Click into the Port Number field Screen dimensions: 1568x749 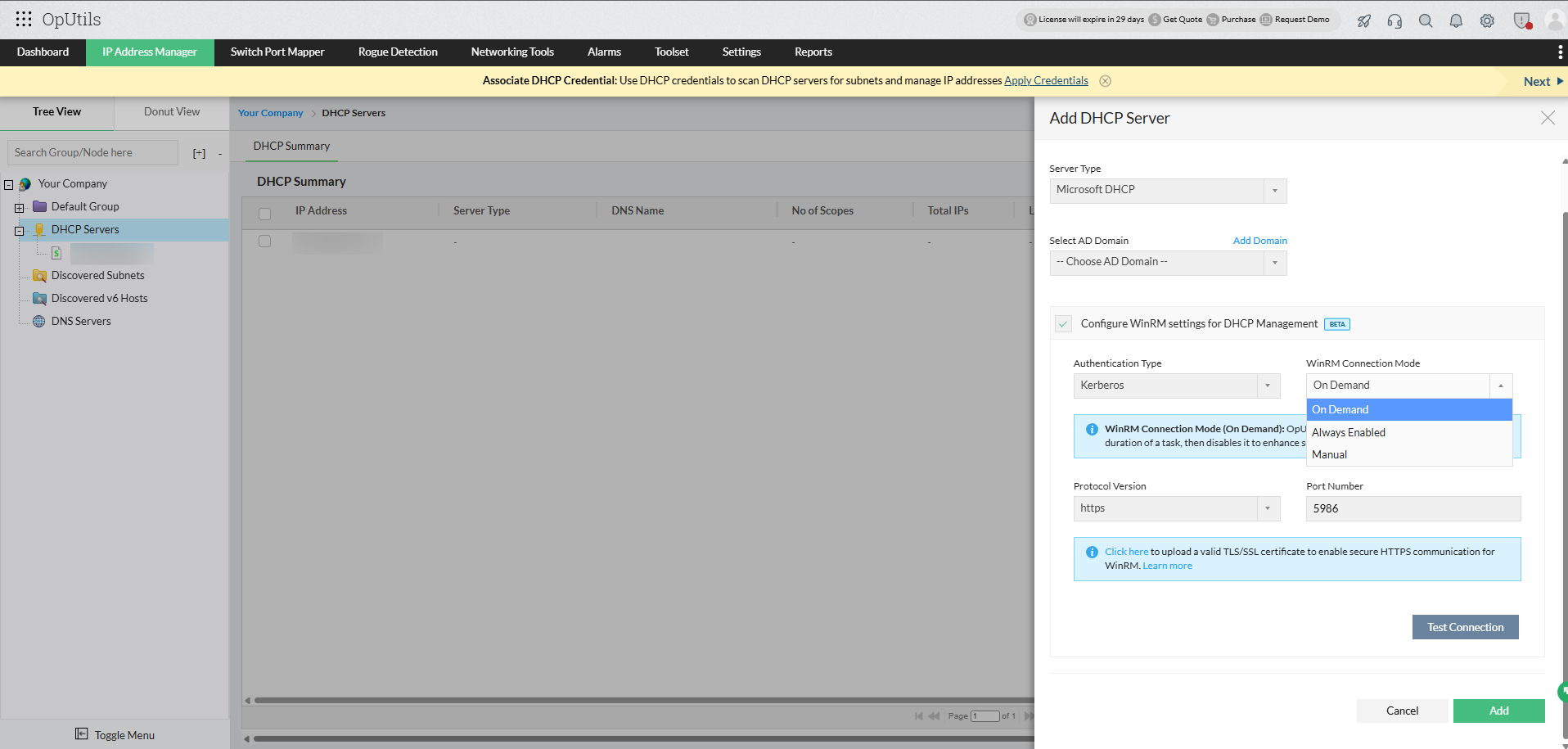pyautogui.click(x=1413, y=508)
